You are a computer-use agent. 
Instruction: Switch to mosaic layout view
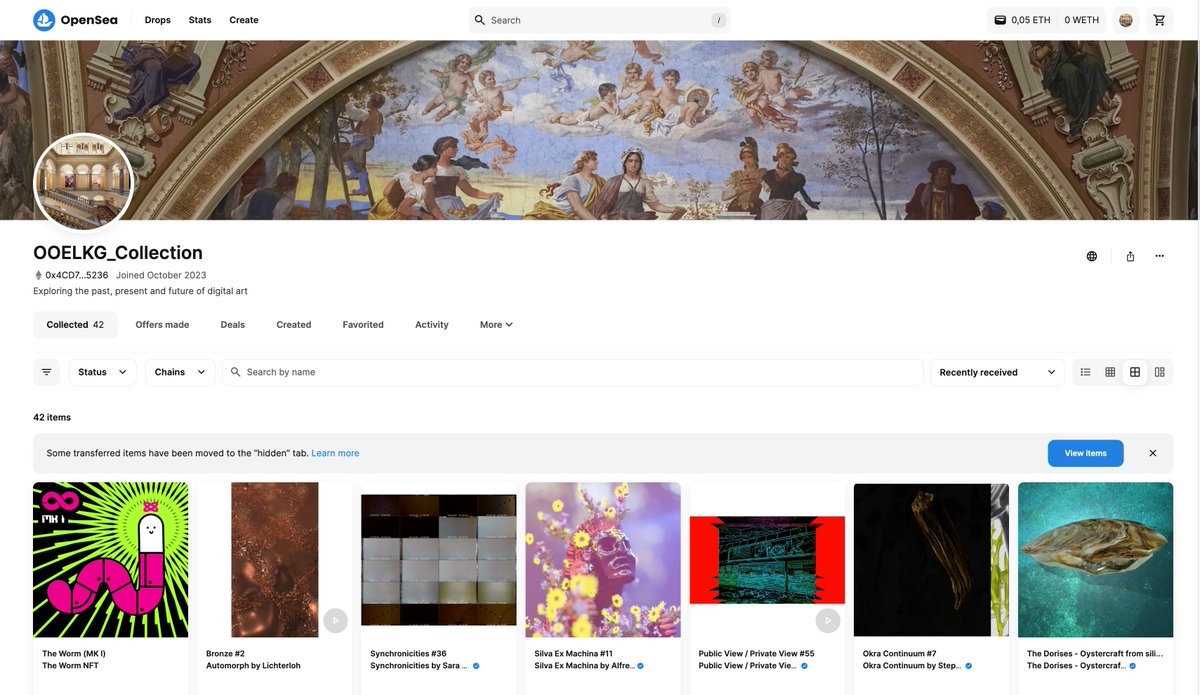pyautogui.click(x=1160, y=372)
